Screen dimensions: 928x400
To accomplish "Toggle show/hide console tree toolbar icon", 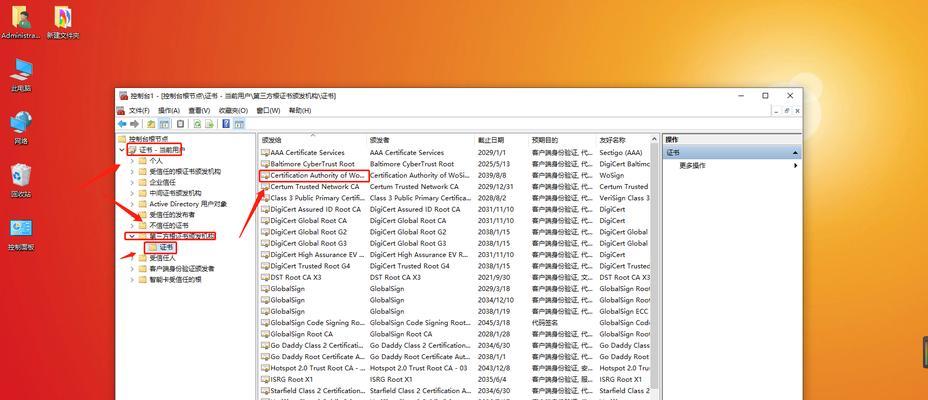I will (x=164, y=124).
